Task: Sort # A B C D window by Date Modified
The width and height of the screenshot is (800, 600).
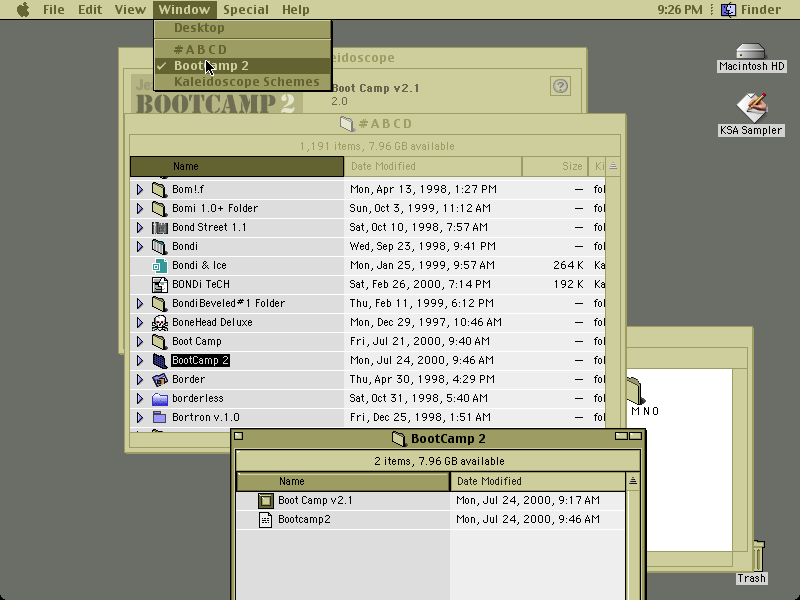Action: [x=433, y=166]
